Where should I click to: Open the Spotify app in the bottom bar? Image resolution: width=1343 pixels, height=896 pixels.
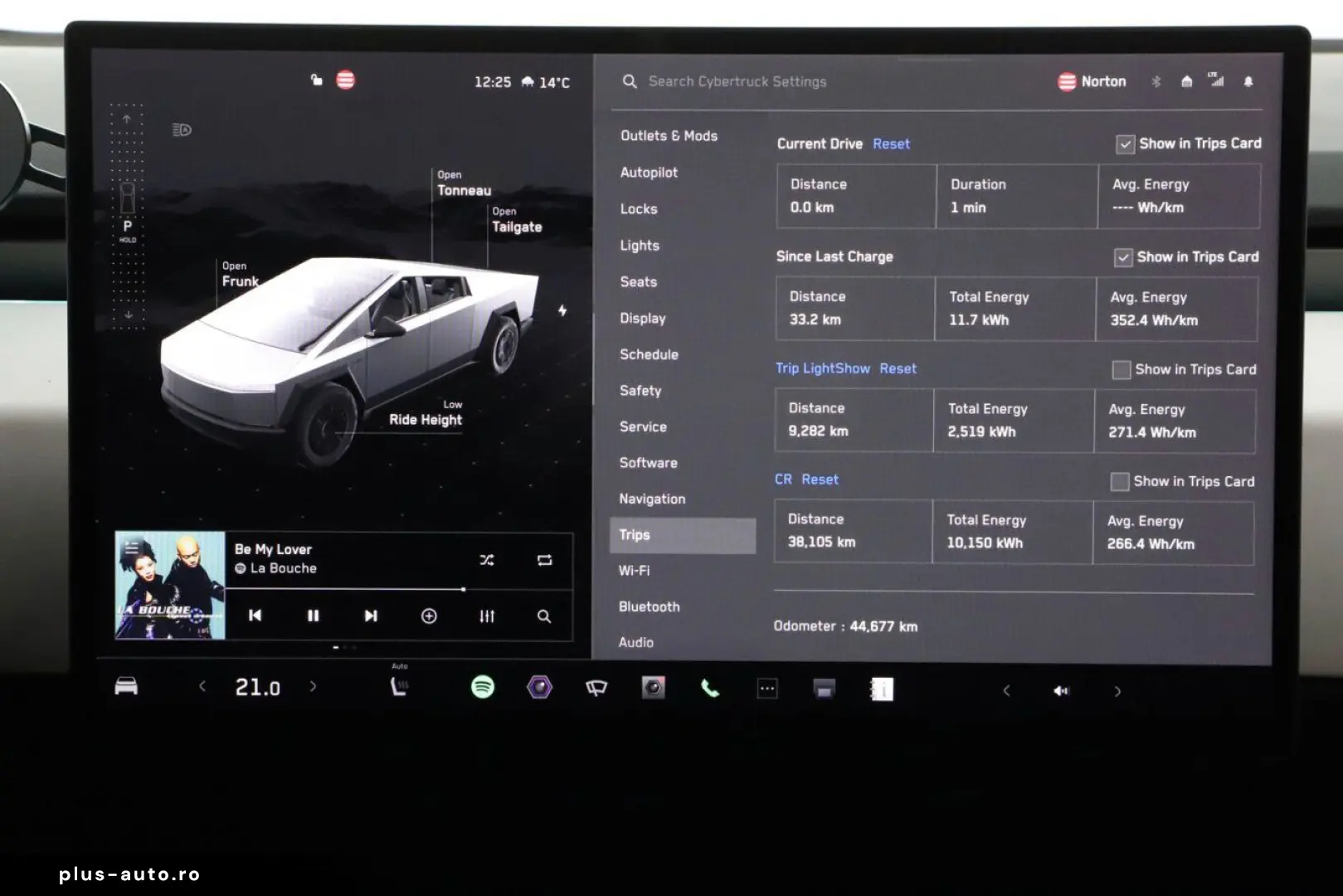point(483,687)
